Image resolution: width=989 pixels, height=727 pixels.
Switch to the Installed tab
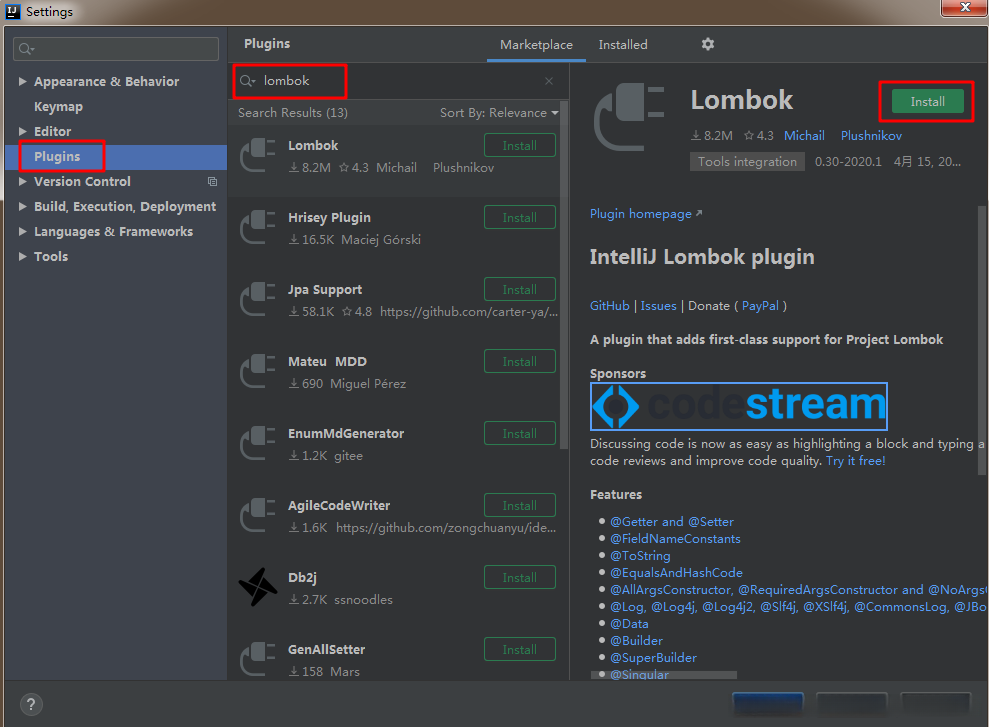tap(623, 45)
